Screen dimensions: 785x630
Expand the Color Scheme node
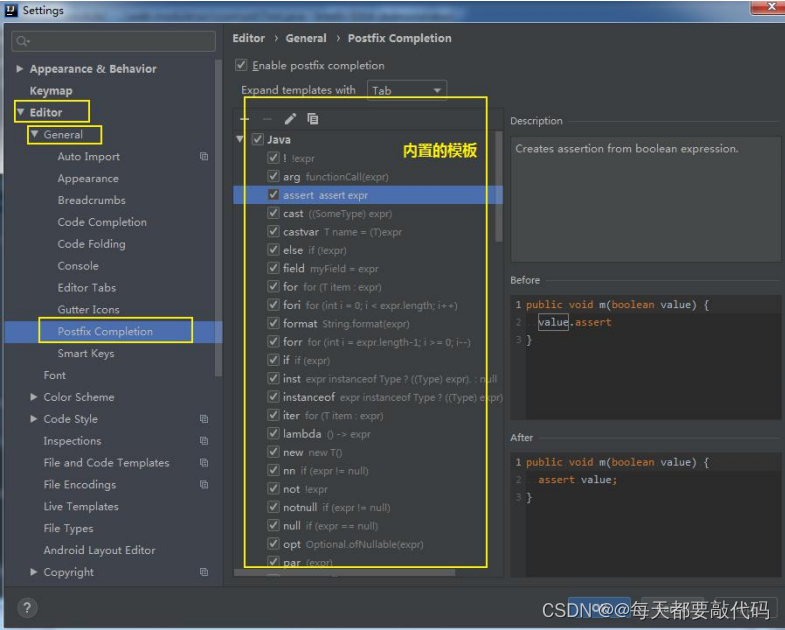click(x=34, y=397)
